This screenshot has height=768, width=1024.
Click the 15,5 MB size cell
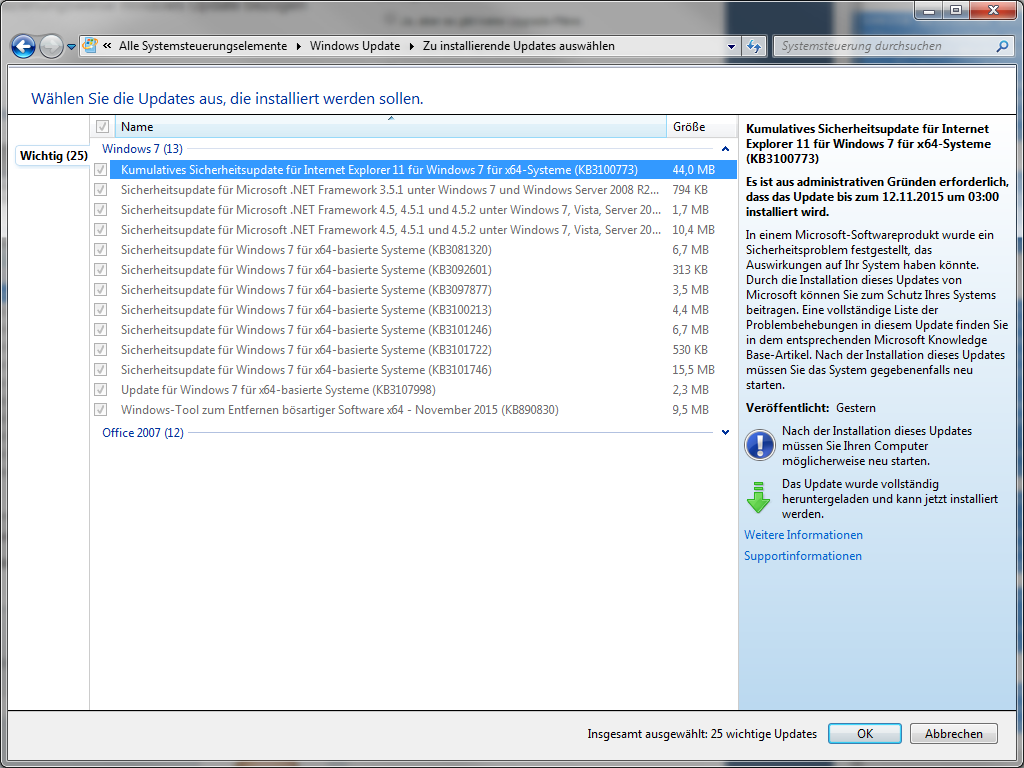pyautogui.click(x=694, y=370)
